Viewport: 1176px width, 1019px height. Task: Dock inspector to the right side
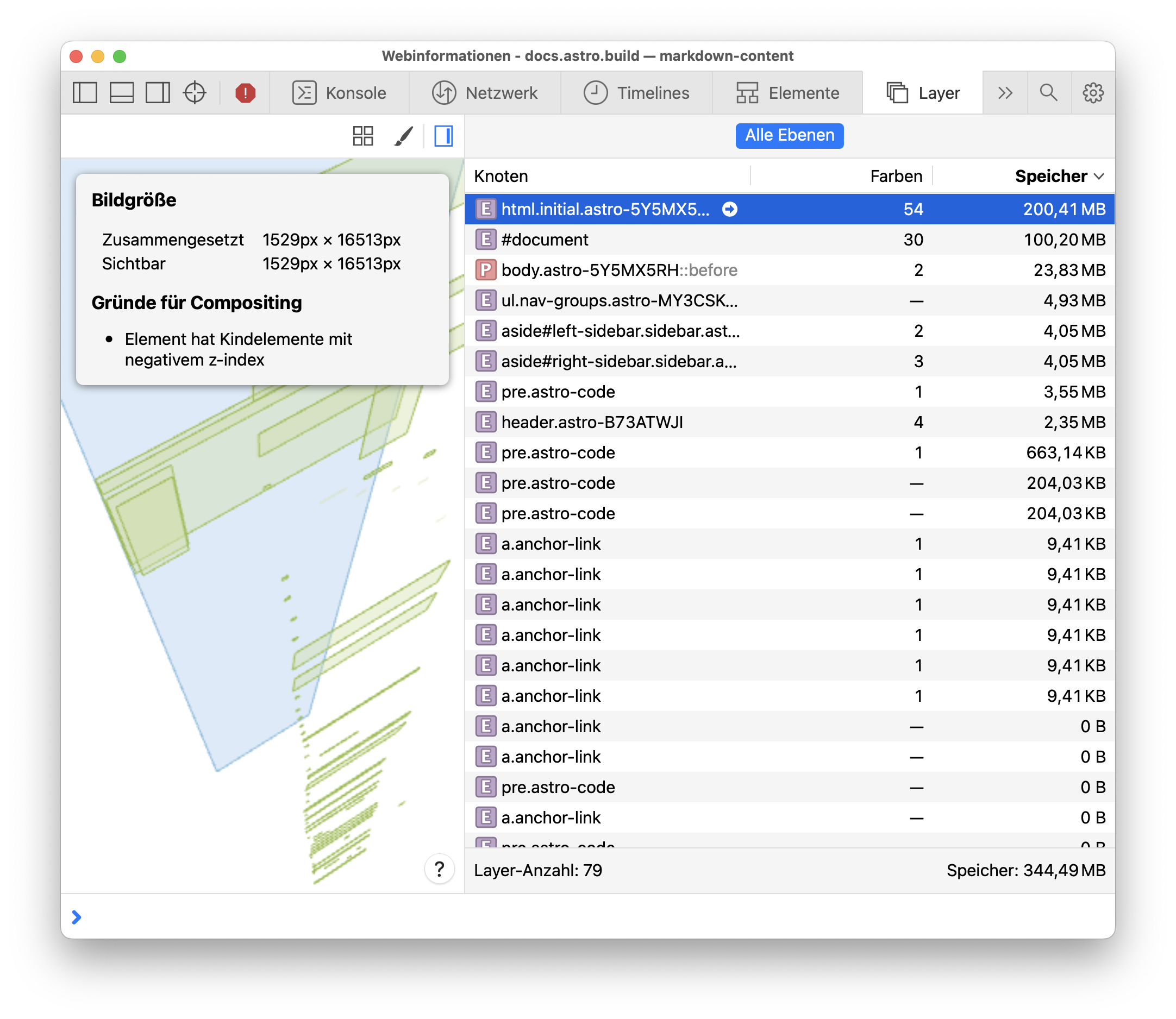click(158, 93)
